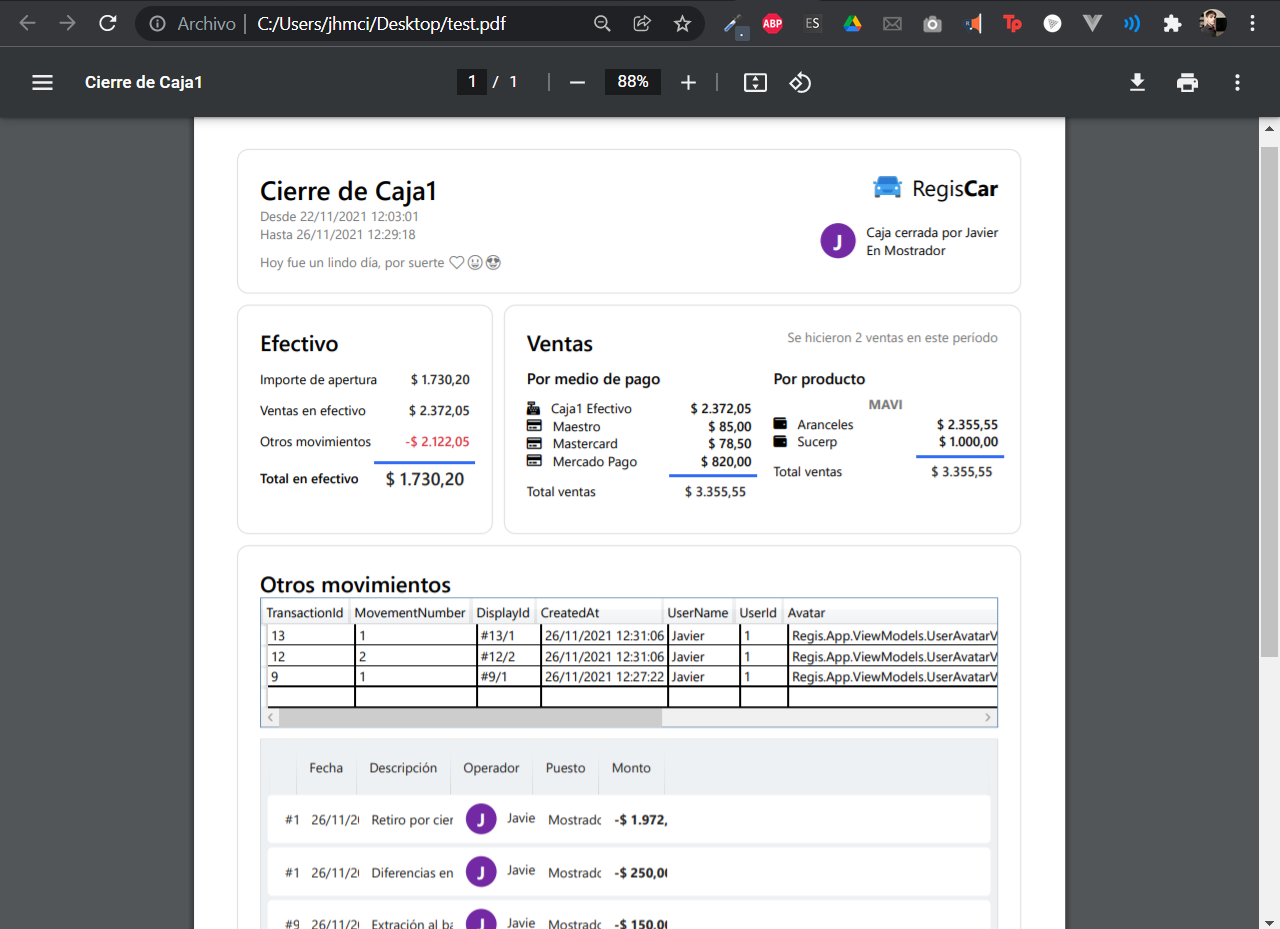This screenshot has width=1280, height=929.
Task: Click the 'Retiro por cier' row text
Action: [x=412, y=820]
